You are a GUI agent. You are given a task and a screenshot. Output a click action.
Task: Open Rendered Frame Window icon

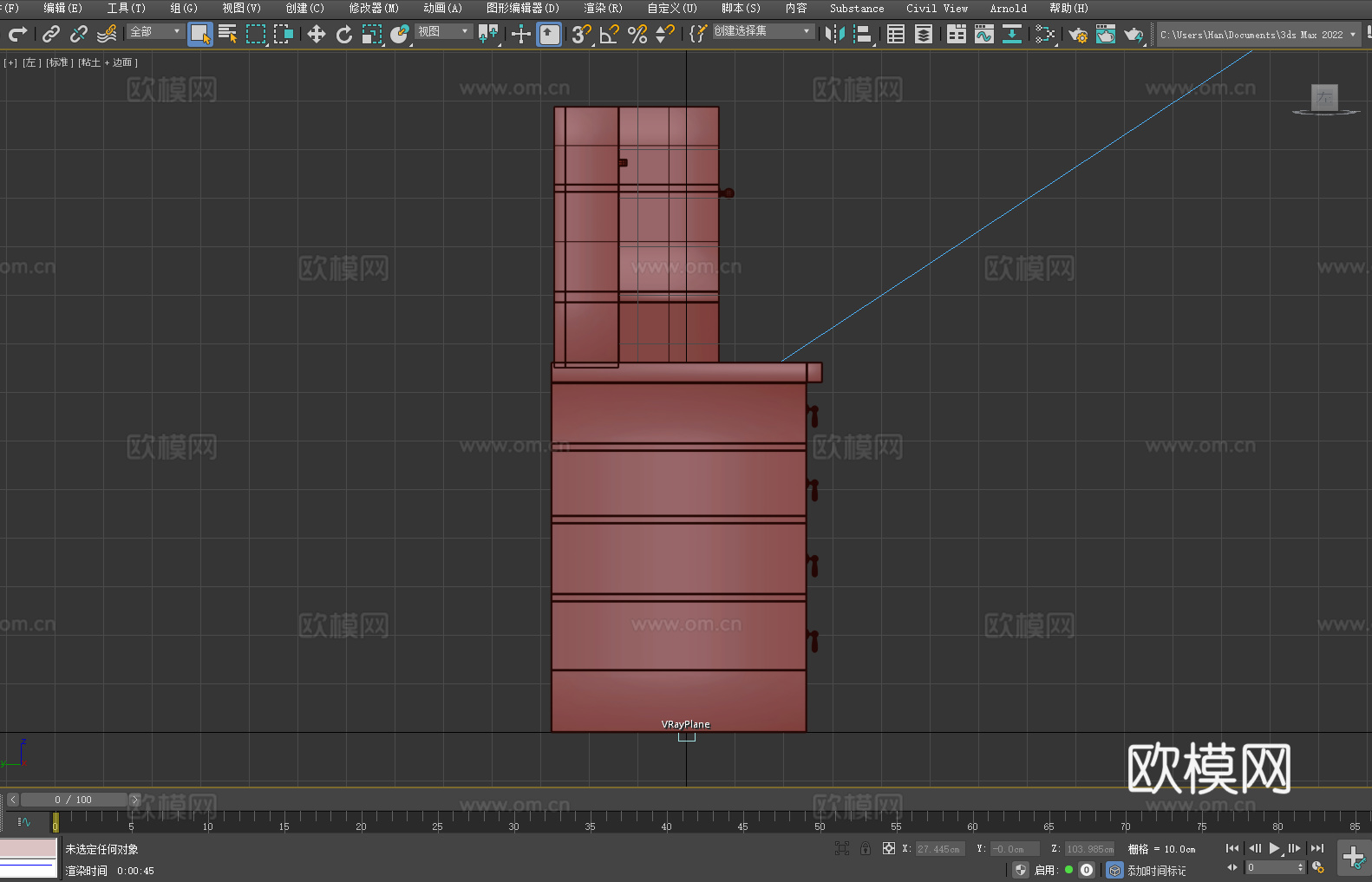click(1106, 34)
